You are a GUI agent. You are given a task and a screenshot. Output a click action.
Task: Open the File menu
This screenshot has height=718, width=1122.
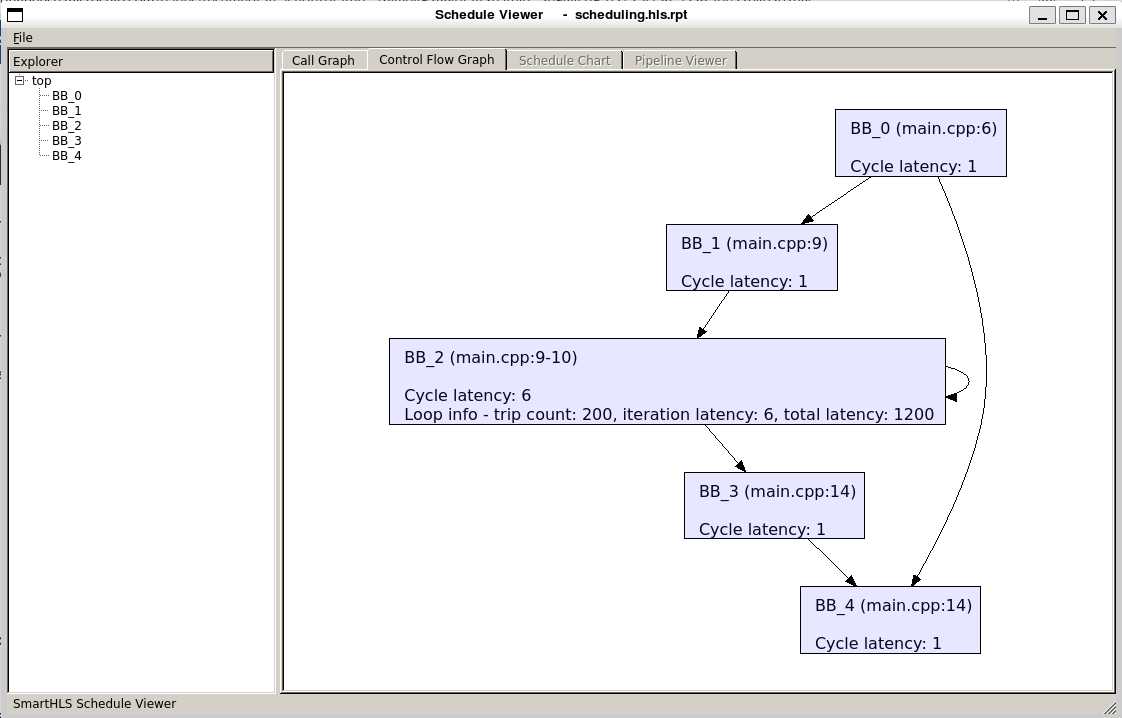tap(22, 37)
